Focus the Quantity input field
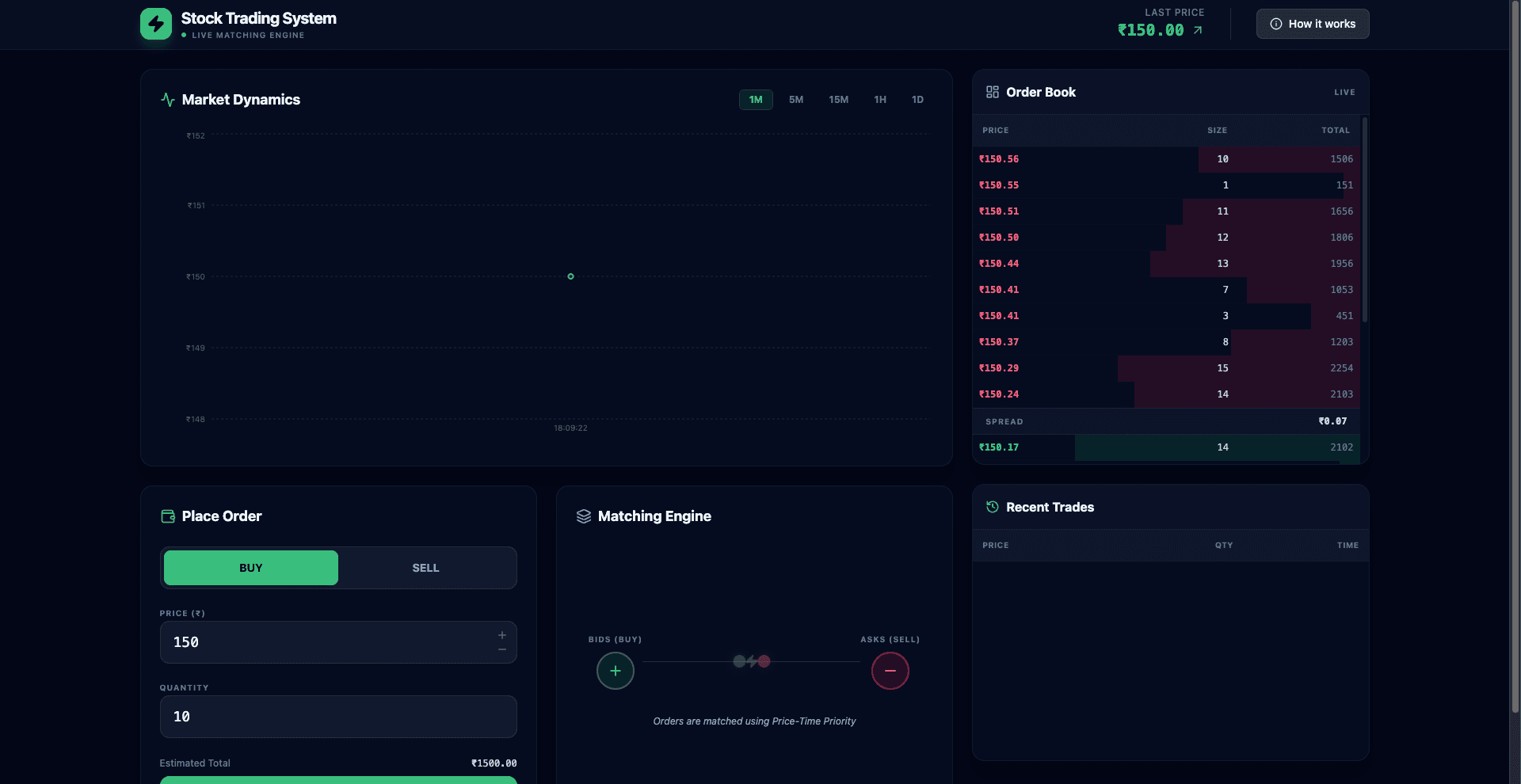1521x784 pixels. click(338, 717)
